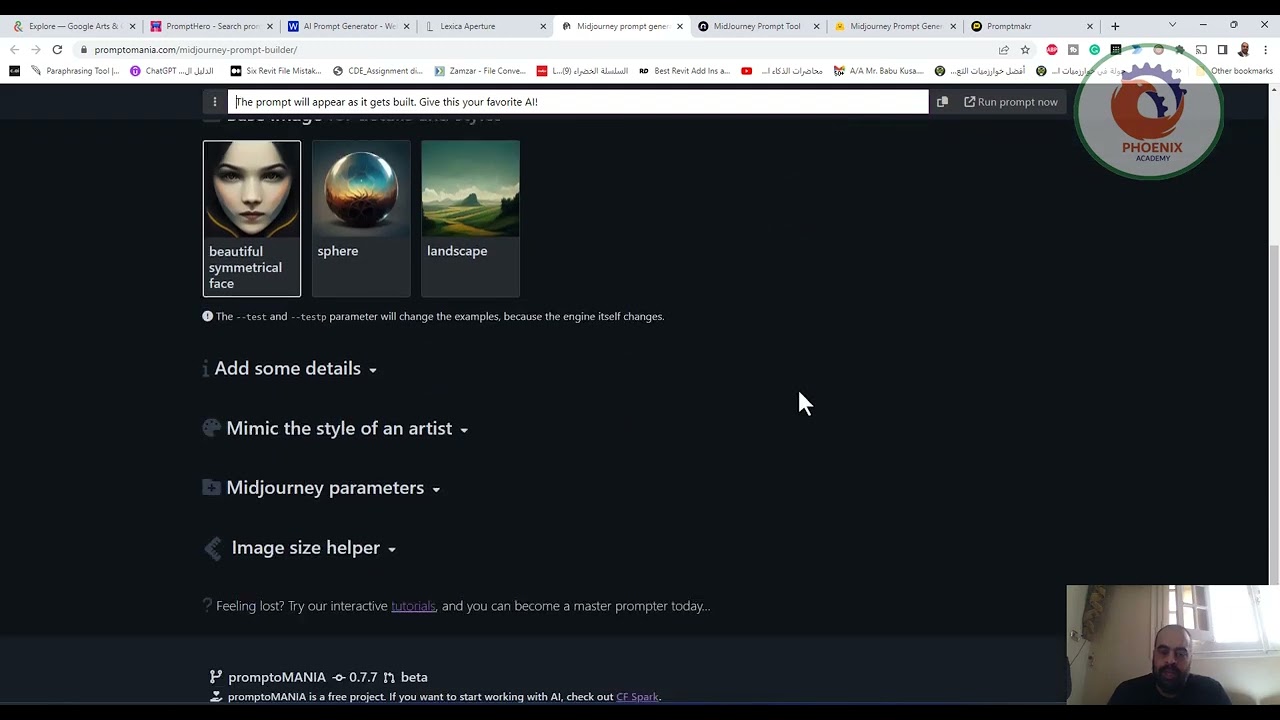The width and height of the screenshot is (1280, 720).
Task: Open the Image size helper section
Action: point(313,548)
